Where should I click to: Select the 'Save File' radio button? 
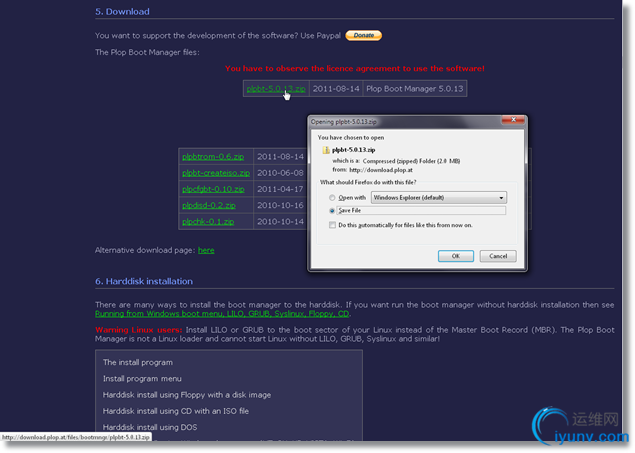coord(332,211)
